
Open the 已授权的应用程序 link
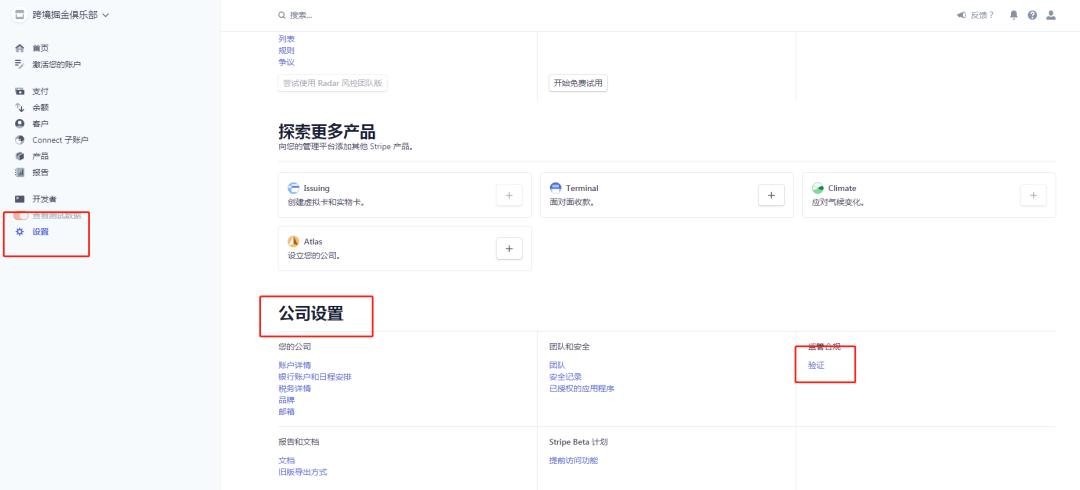tap(581, 389)
